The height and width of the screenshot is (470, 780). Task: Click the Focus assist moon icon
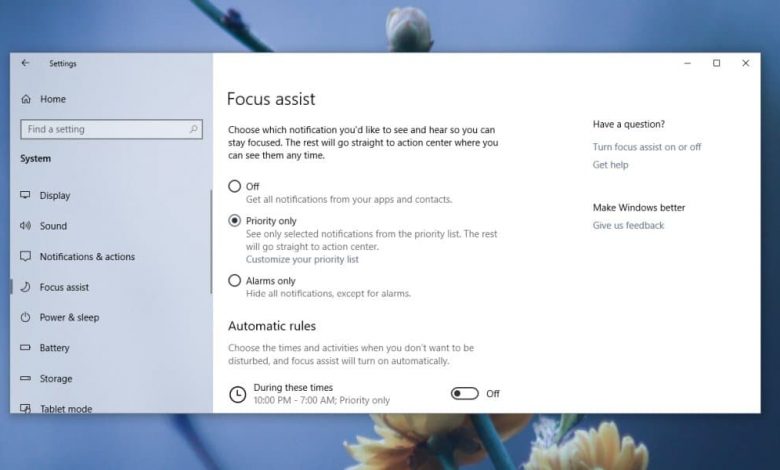[25, 287]
